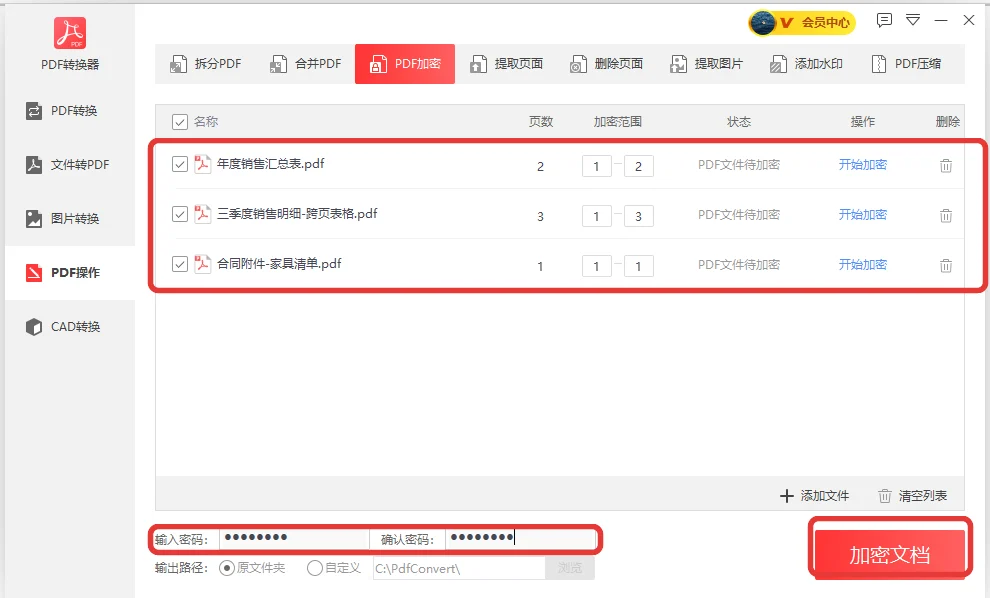Image resolution: width=990 pixels, height=598 pixels.
Task: Minimize the PDF转换器 window
Action: pyautogui.click(x=941, y=20)
